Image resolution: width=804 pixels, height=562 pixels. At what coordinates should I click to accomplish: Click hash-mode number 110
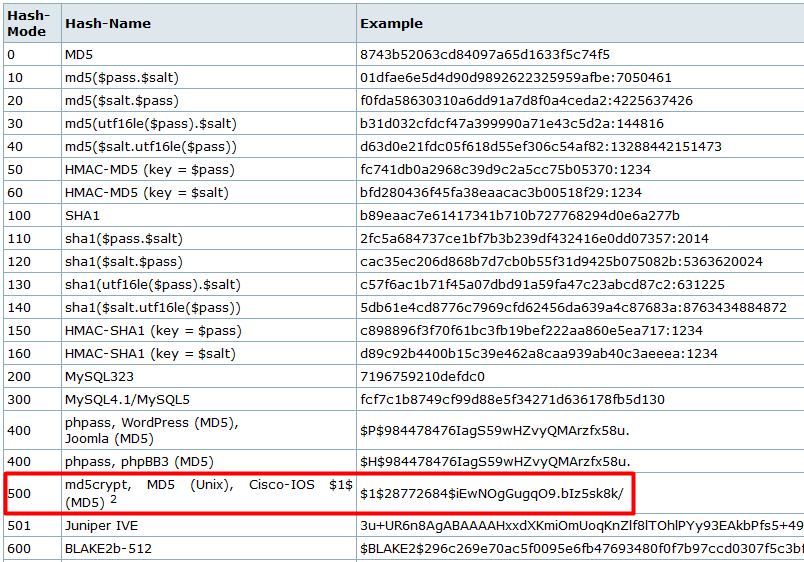click(18, 238)
